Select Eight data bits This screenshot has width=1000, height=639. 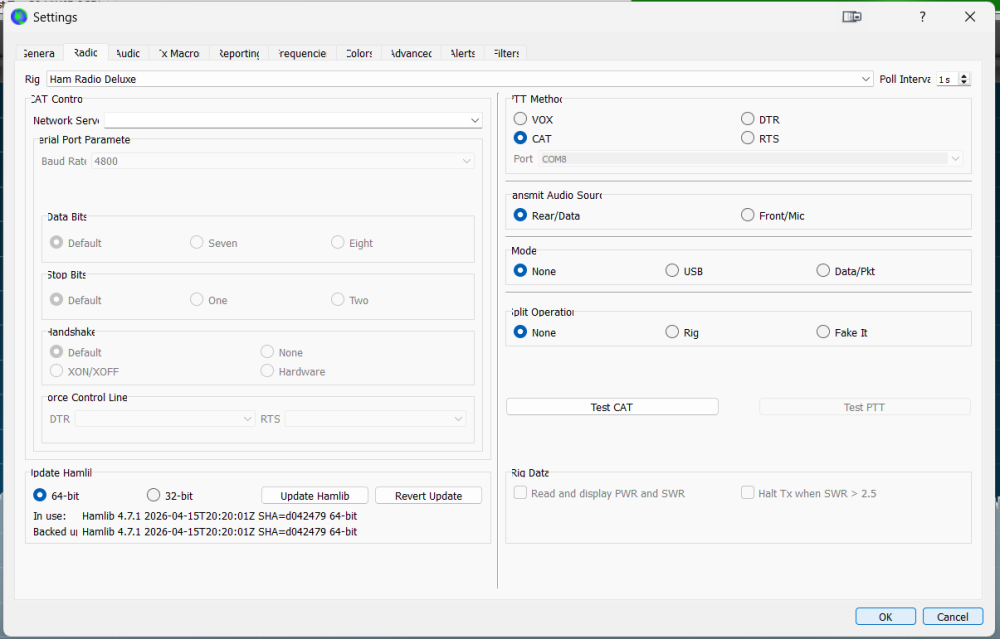(352, 243)
